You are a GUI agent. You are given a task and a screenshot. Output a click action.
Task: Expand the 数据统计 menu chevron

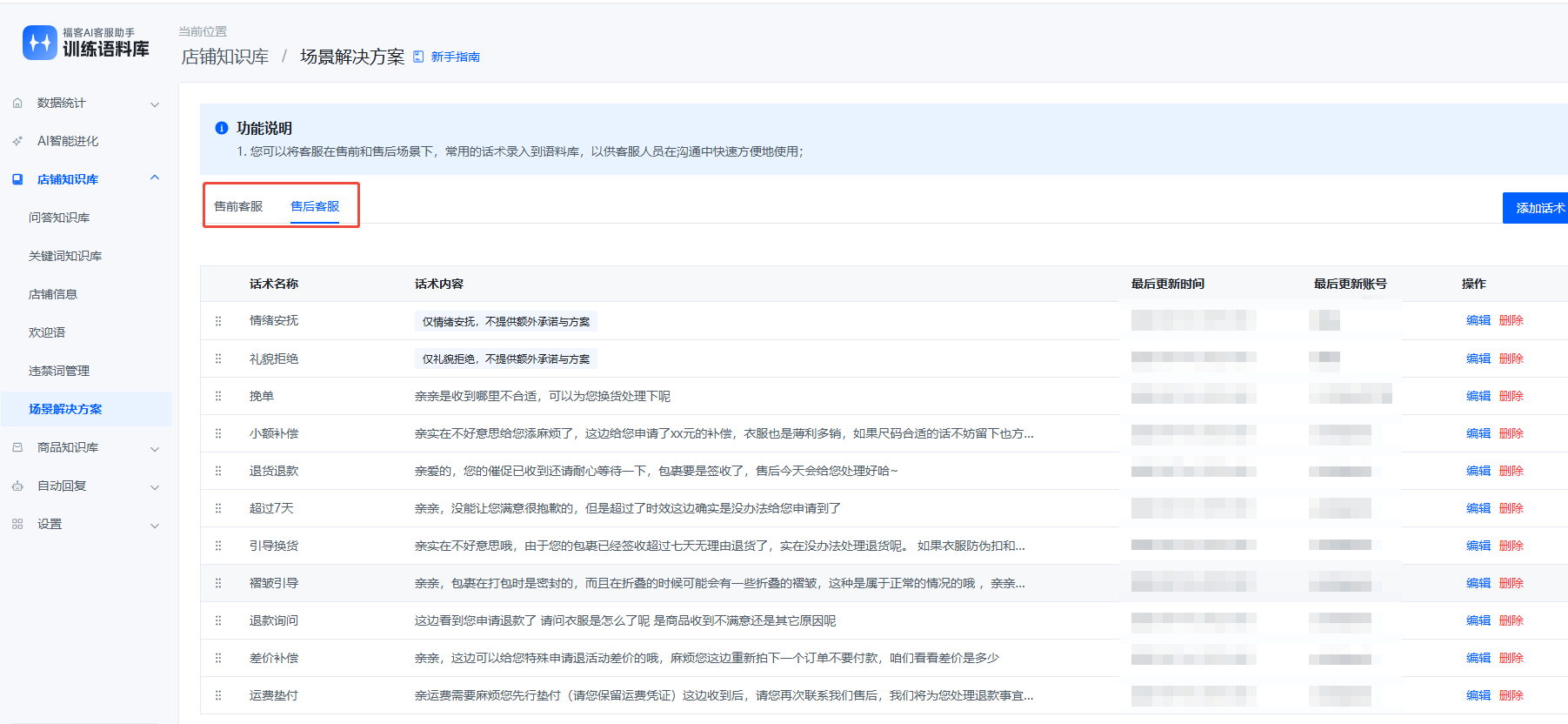pos(155,104)
